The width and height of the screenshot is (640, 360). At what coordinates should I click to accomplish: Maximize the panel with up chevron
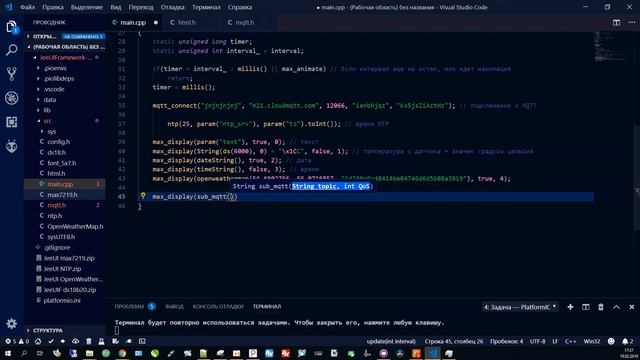tap(616, 307)
